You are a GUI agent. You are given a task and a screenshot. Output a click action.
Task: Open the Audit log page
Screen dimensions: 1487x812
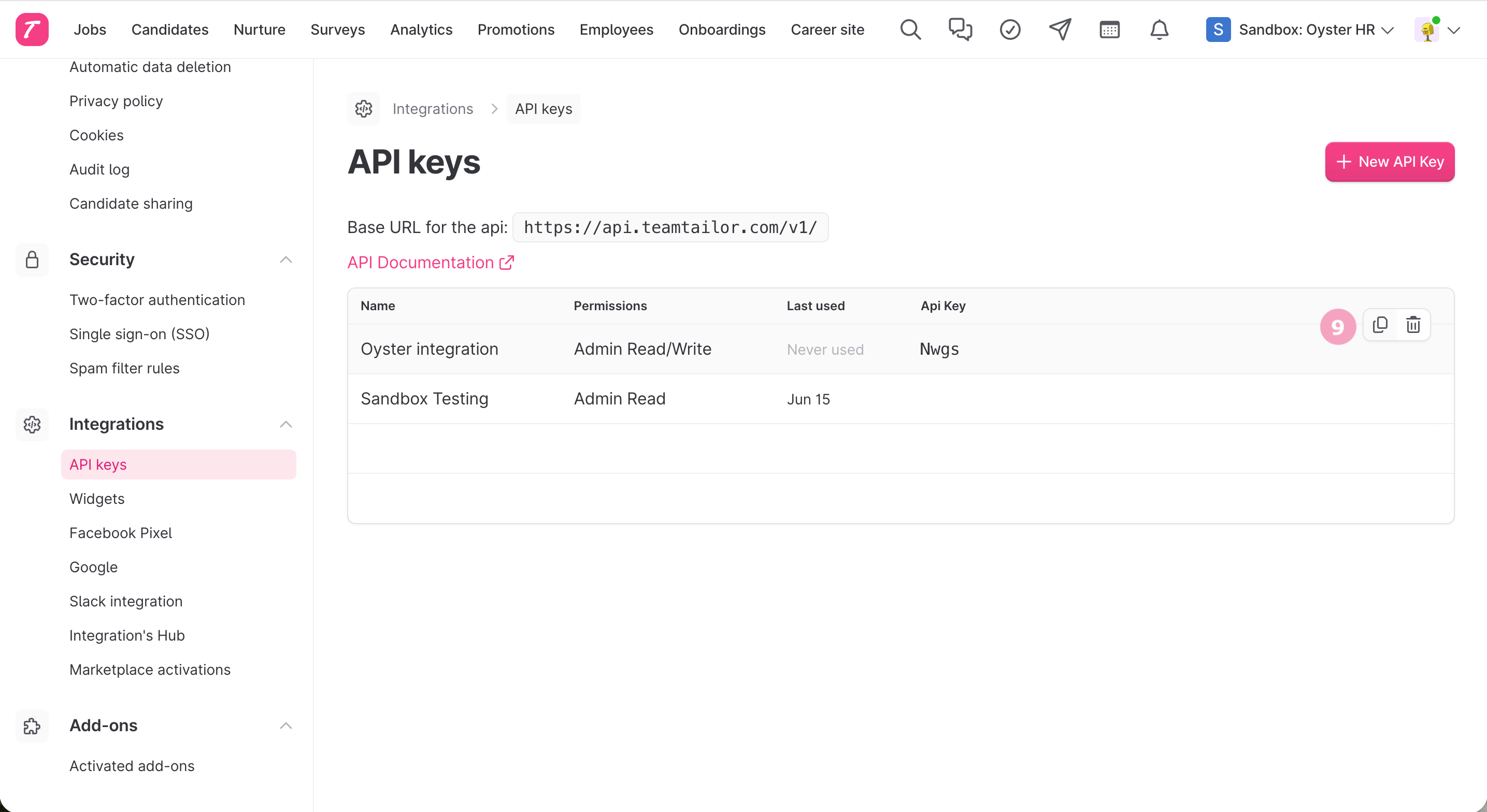coord(99,169)
